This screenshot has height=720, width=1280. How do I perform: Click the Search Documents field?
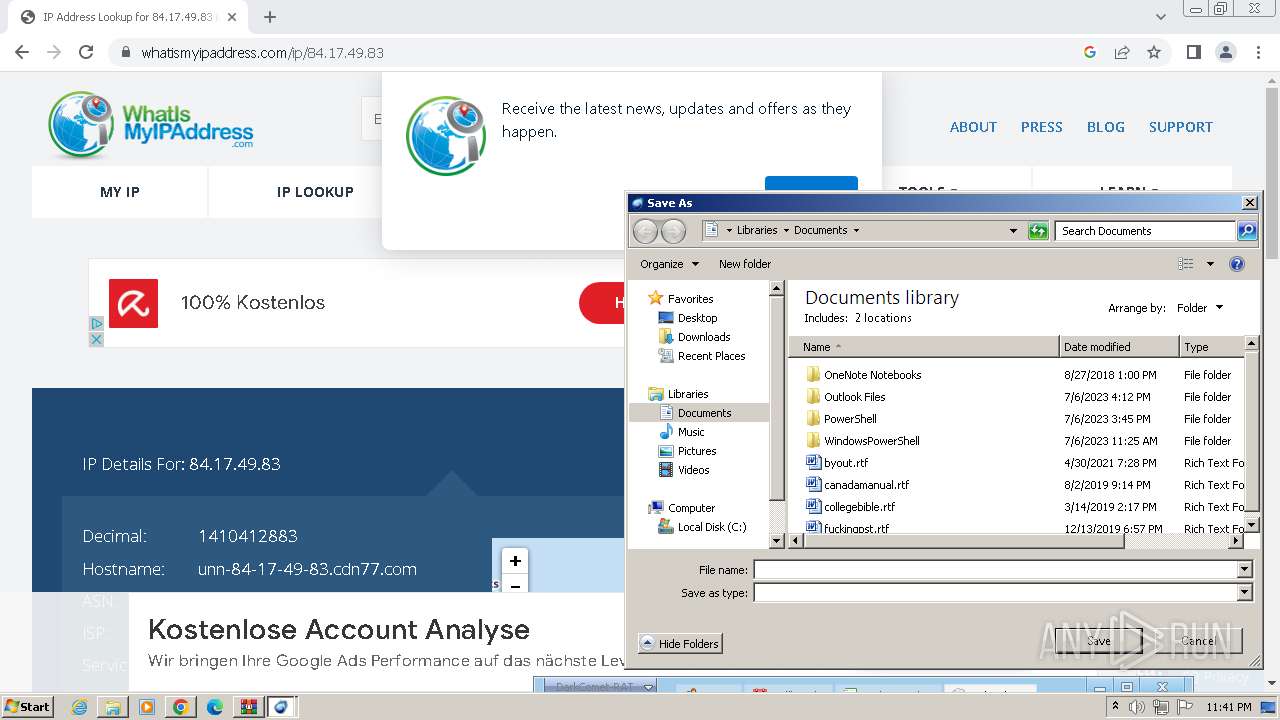pyautogui.click(x=1146, y=231)
